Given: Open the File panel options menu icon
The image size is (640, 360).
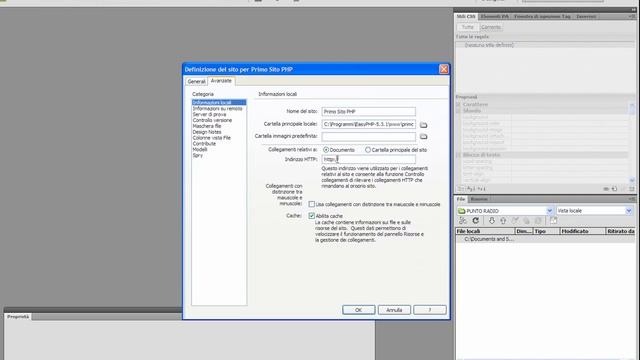Looking at the screenshot, I should tap(631, 199).
